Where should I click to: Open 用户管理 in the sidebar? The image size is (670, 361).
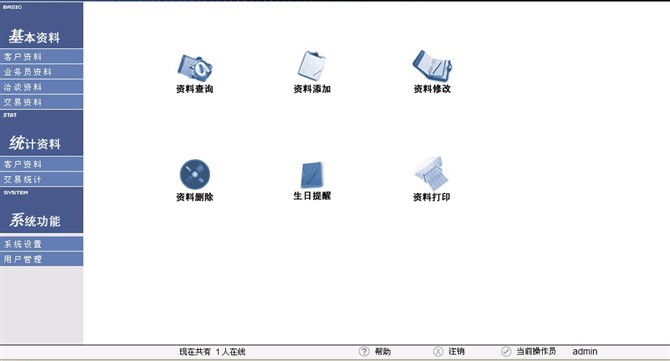click(41, 259)
